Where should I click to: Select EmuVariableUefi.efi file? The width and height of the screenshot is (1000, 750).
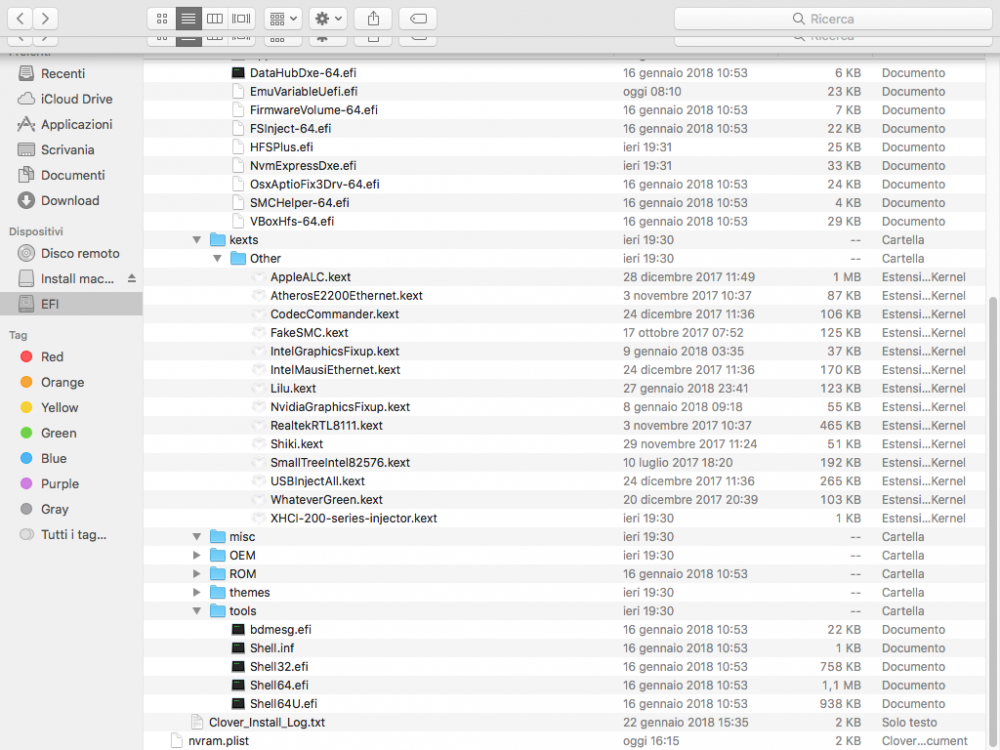coord(564,91)
